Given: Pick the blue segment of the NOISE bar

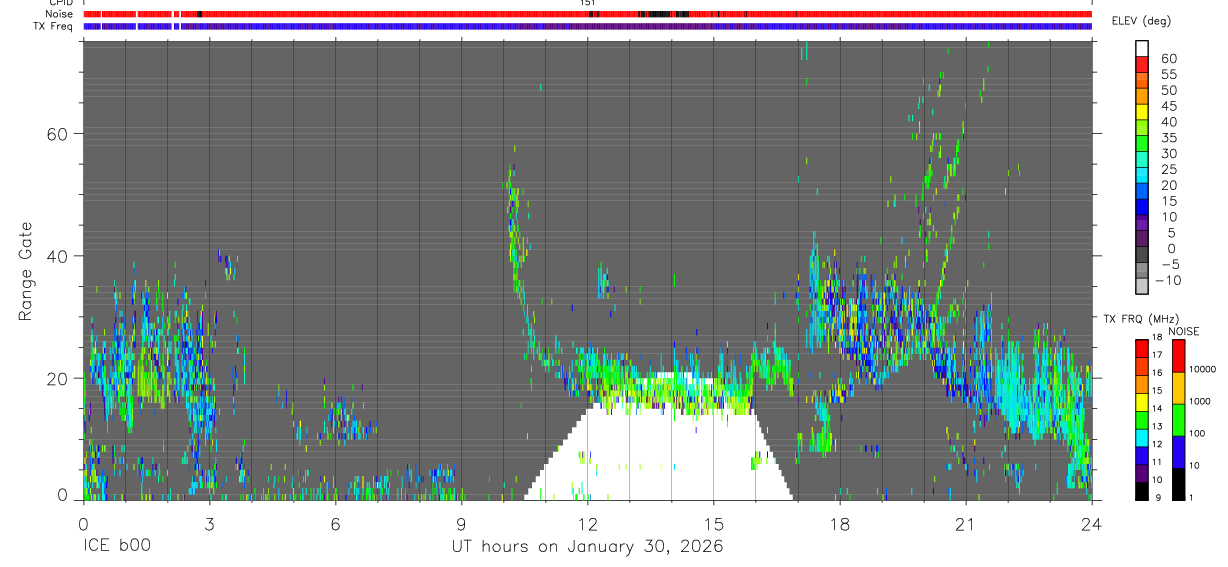Looking at the screenshot, I should pyautogui.click(x=1178, y=452).
